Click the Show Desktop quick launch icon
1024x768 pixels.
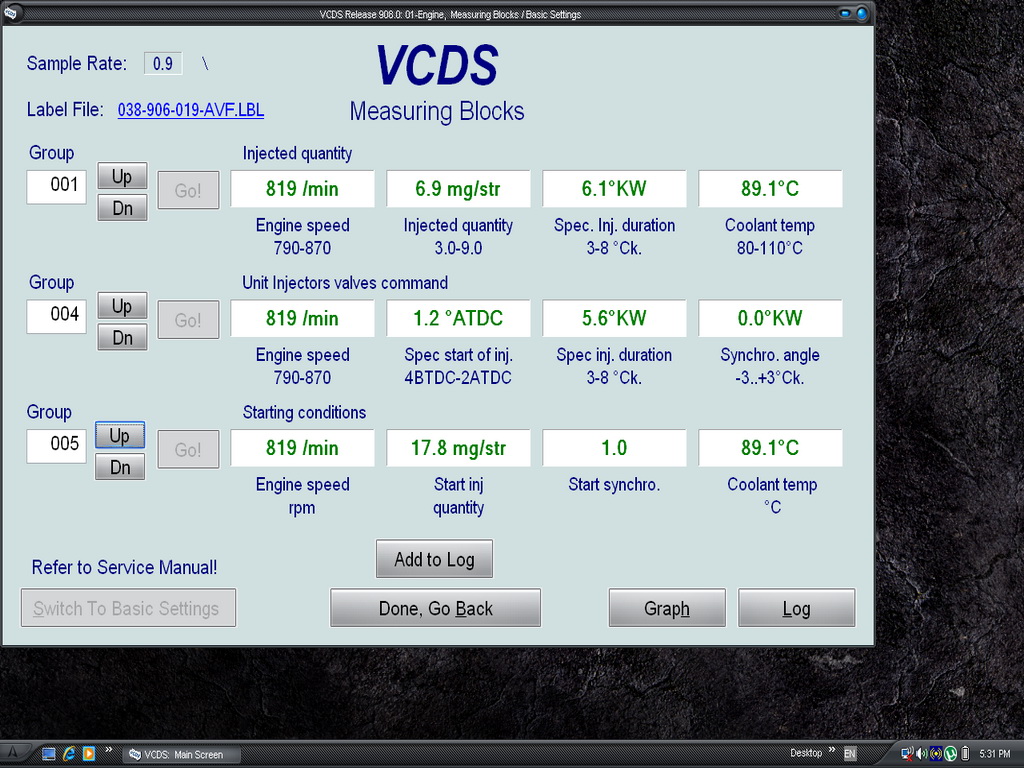(49, 754)
